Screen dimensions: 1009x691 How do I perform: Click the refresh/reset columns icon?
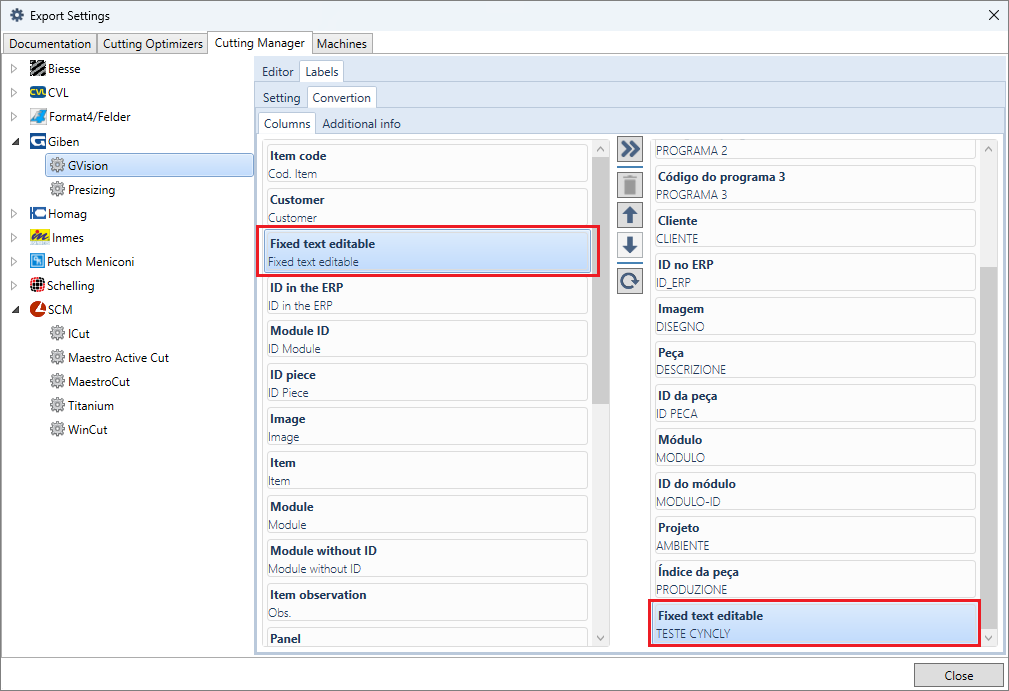[x=630, y=281]
